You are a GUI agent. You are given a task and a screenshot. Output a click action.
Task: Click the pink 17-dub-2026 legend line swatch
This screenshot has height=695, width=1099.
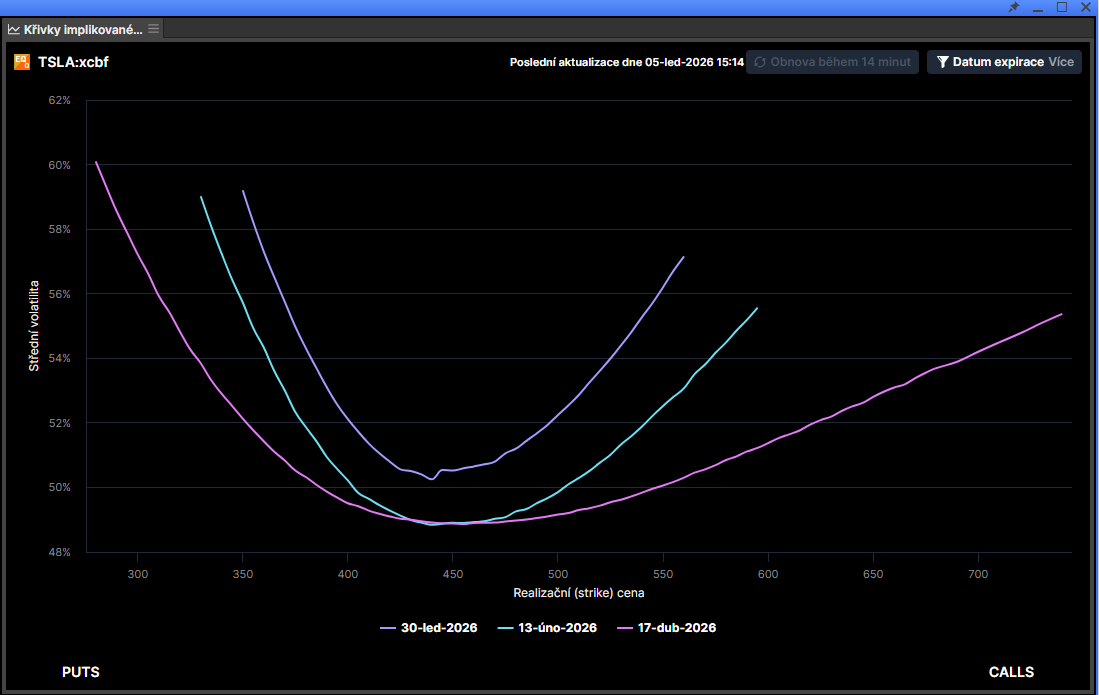[626, 628]
